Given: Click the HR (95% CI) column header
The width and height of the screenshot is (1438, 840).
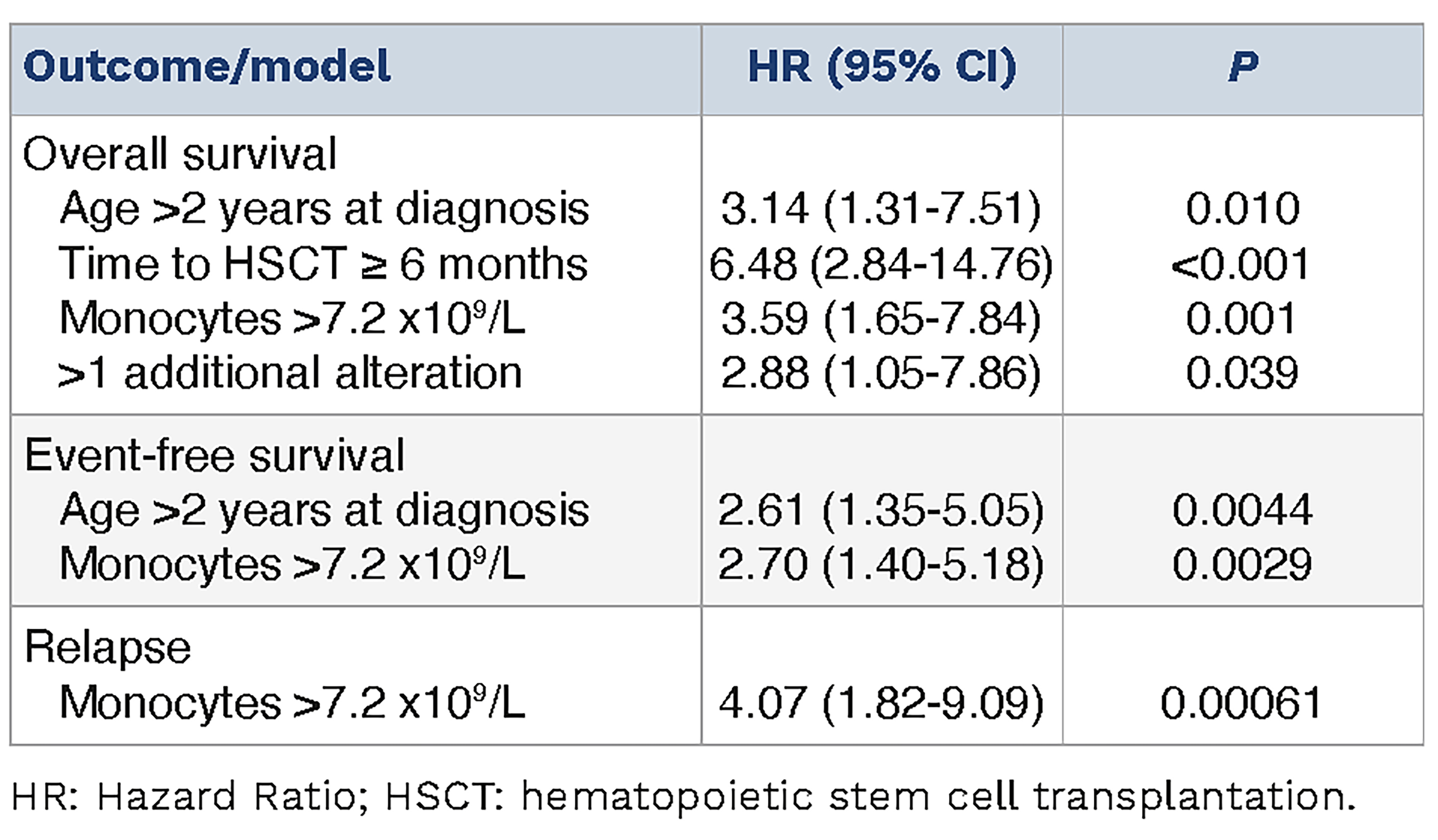Looking at the screenshot, I should (882, 67).
